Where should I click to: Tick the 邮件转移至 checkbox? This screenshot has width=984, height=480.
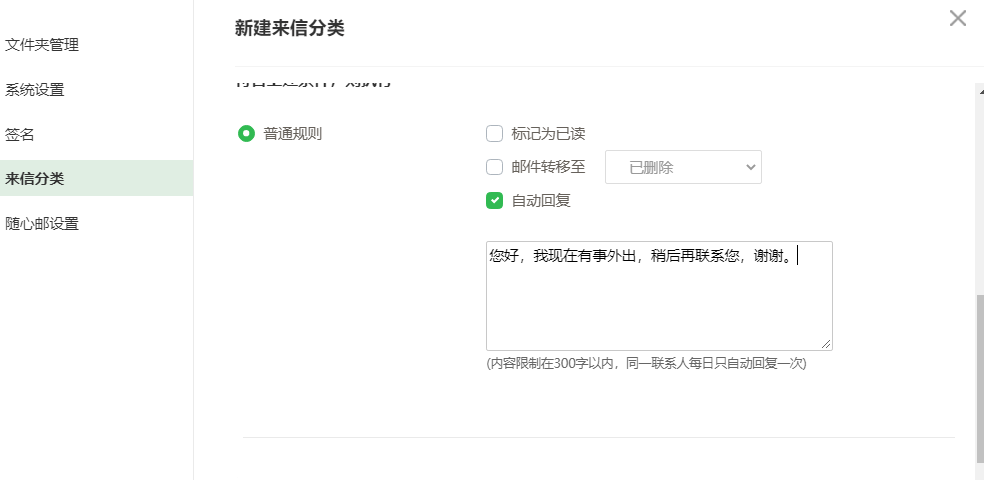click(494, 167)
